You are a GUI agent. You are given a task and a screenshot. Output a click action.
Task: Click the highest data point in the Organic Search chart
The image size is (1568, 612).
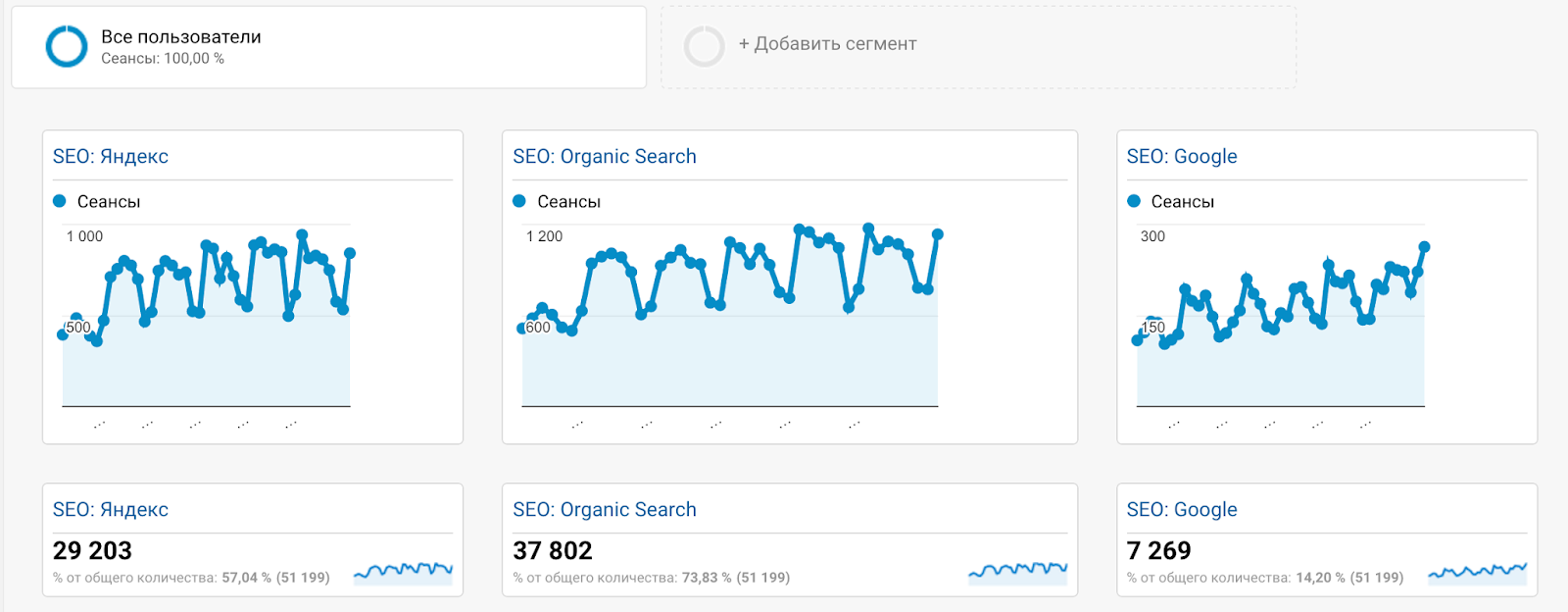[867, 227]
